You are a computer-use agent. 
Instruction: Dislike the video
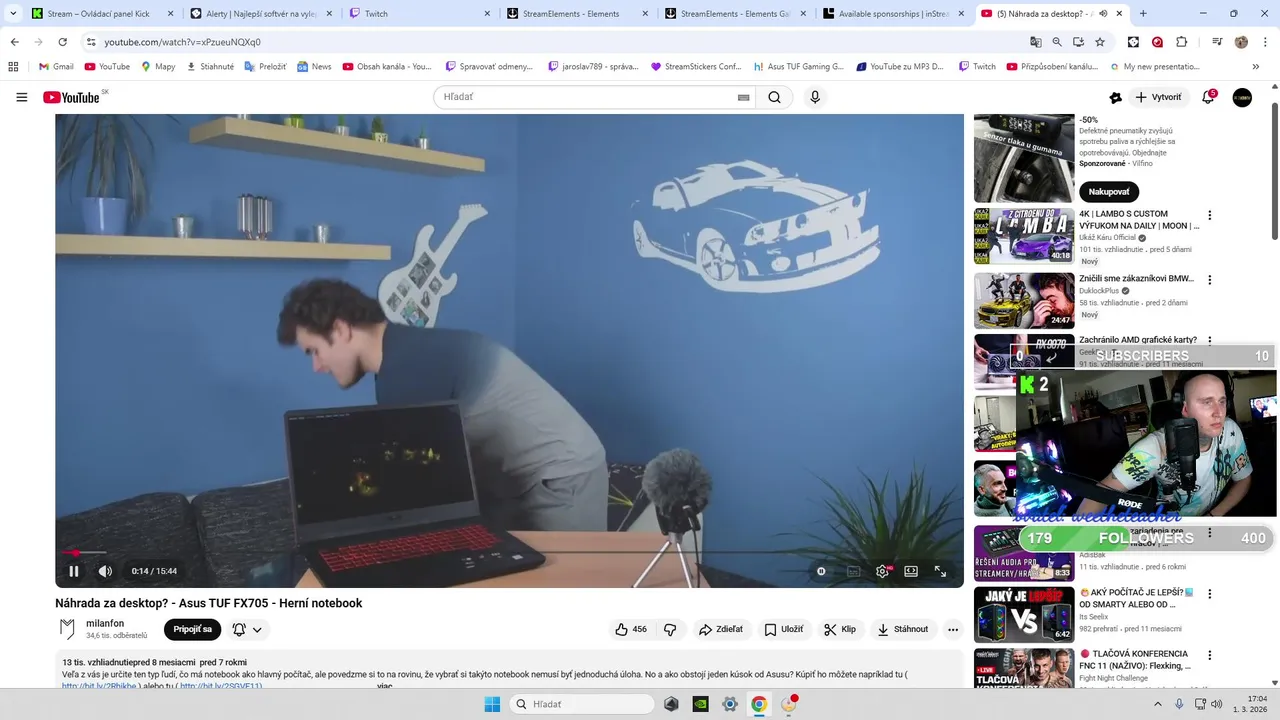pos(670,629)
